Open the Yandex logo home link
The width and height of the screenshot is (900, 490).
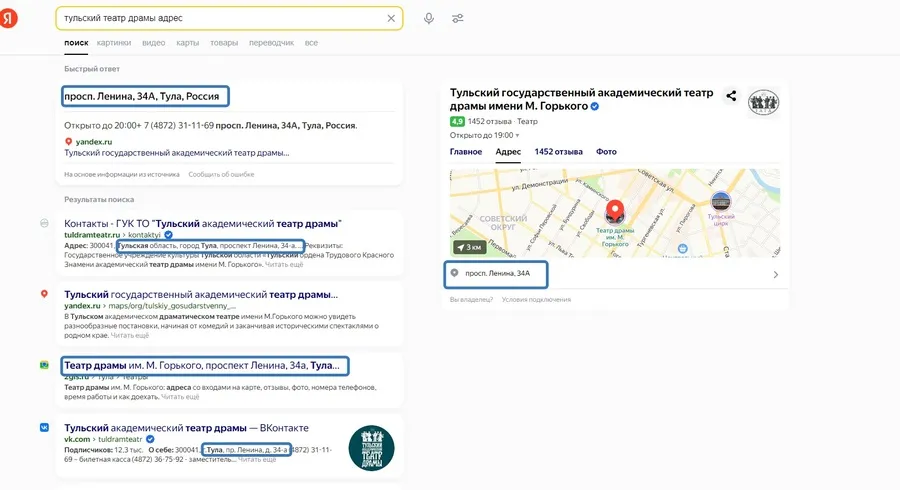tap(9, 18)
